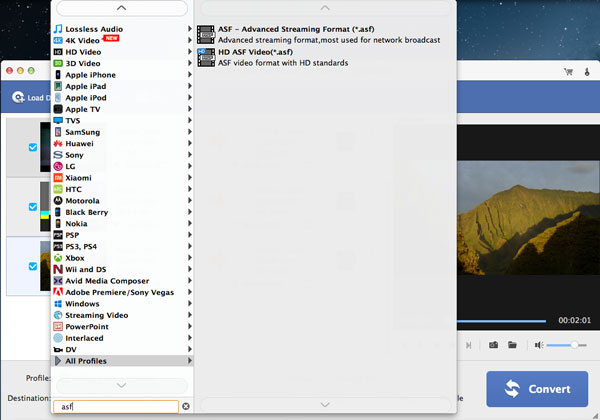600x420 pixels.
Task: Click the register key icon in title bar
Action: pos(587,72)
